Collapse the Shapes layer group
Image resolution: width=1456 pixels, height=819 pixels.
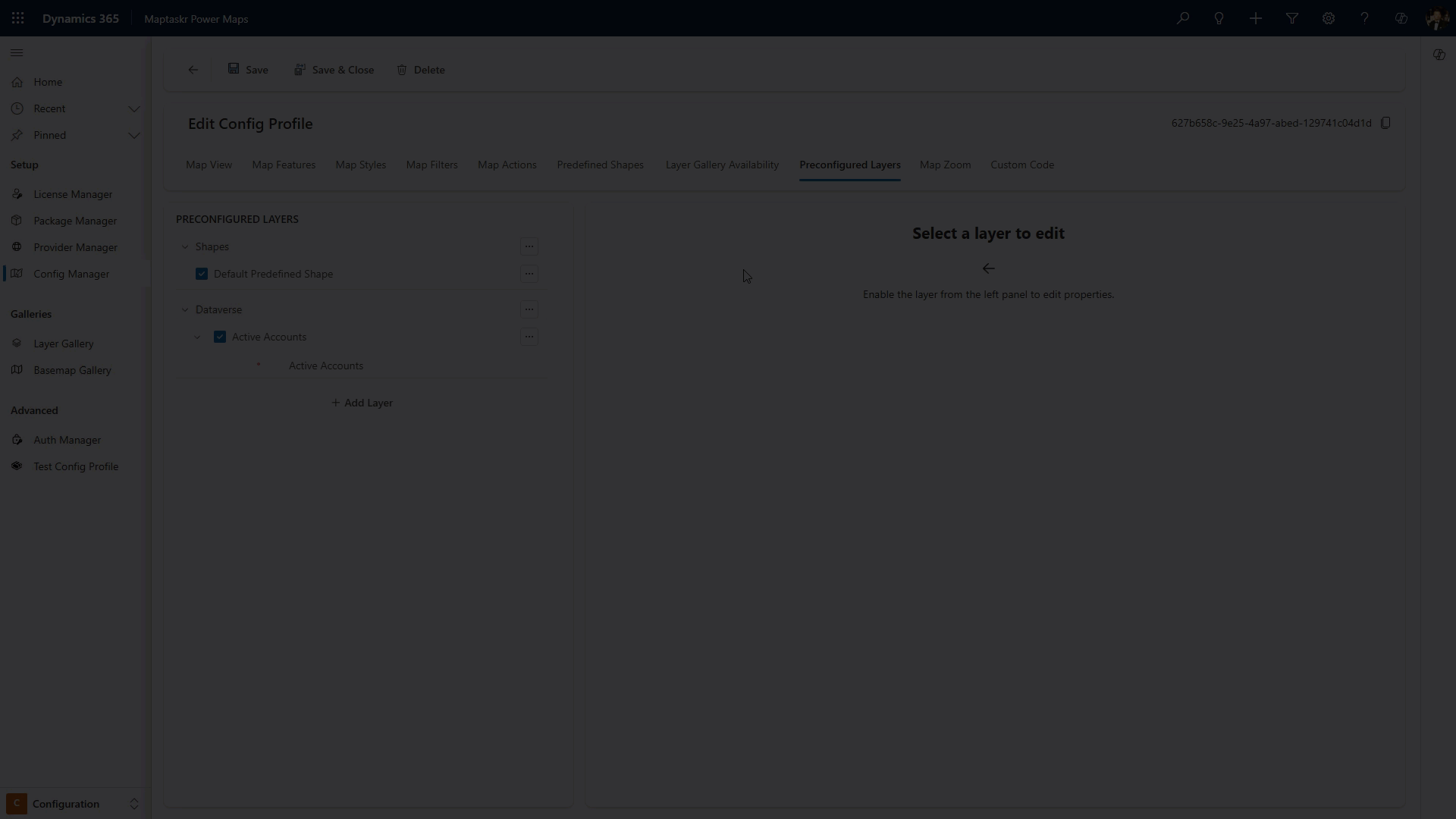click(185, 246)
